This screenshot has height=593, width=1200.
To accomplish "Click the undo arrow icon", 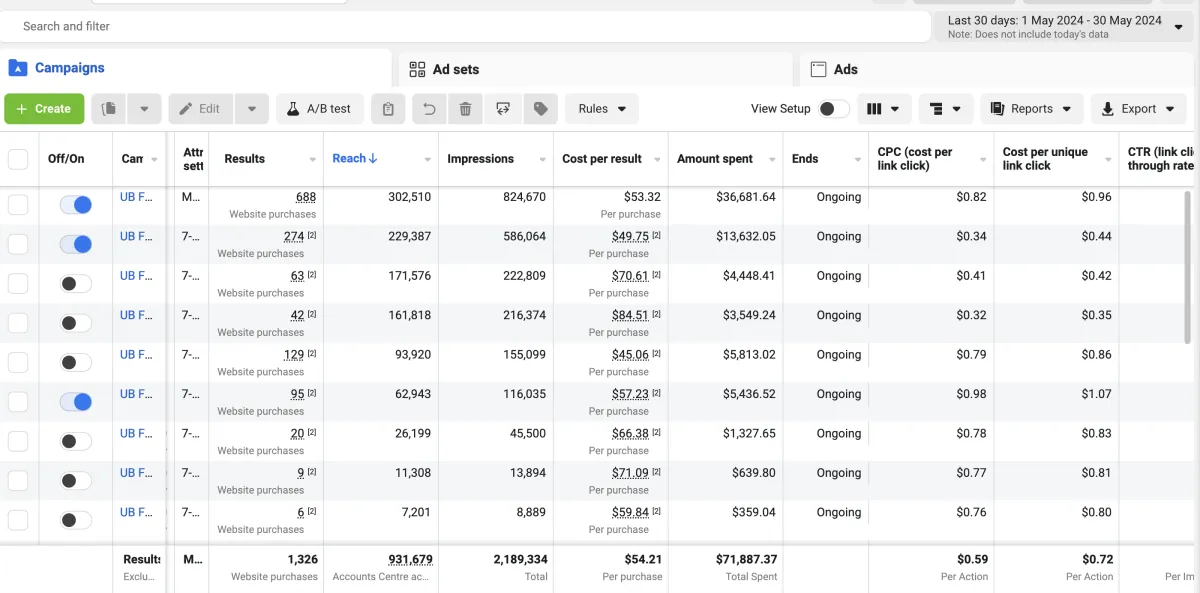I will (429, 109).
